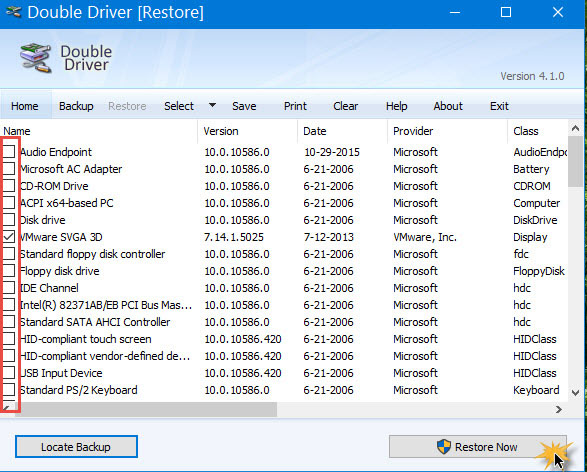
Task: Click the vertical scrollbar thumb
Action: (x=575, y=161)
